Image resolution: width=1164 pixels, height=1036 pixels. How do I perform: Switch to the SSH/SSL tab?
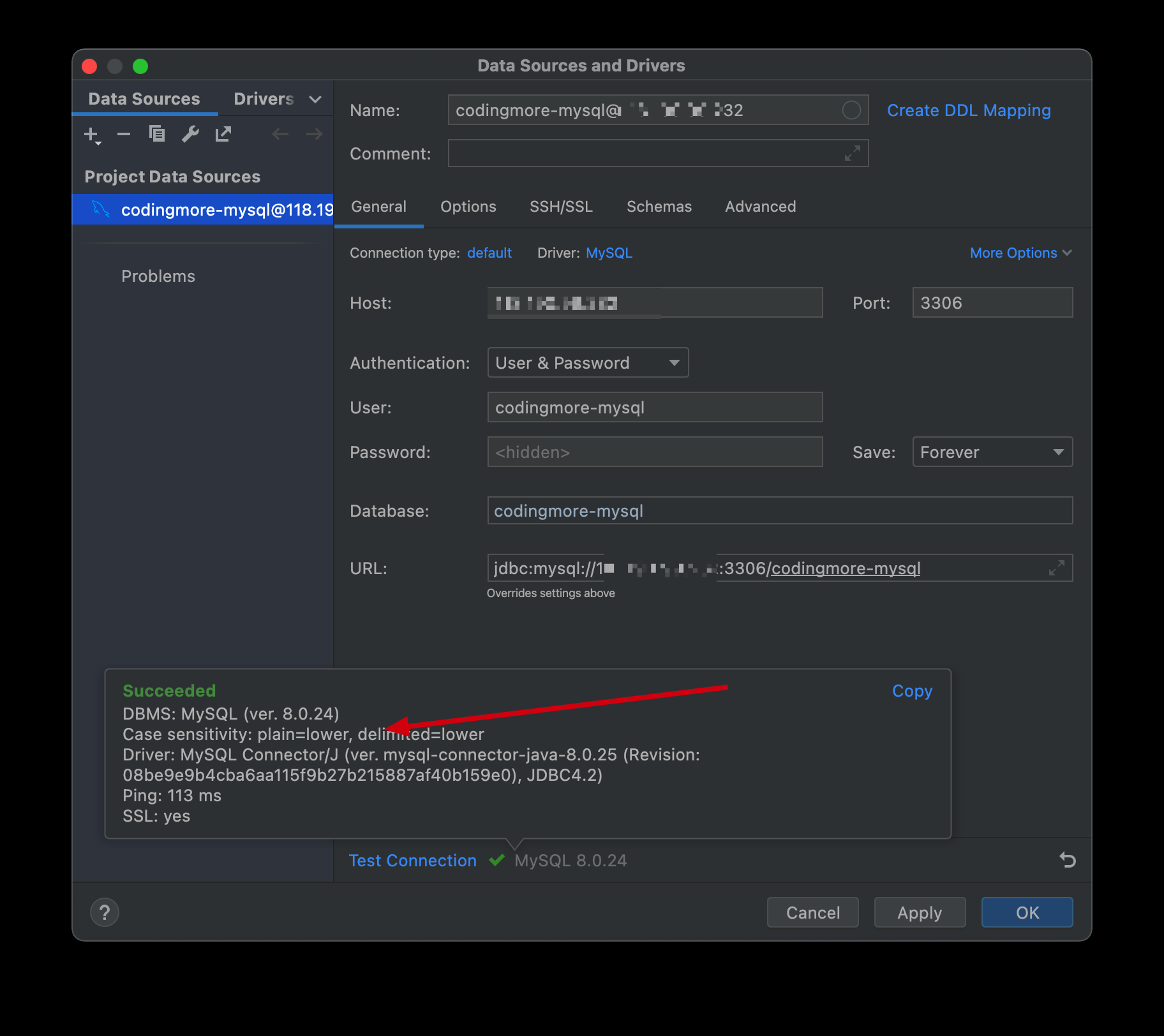tap(561, 207)
